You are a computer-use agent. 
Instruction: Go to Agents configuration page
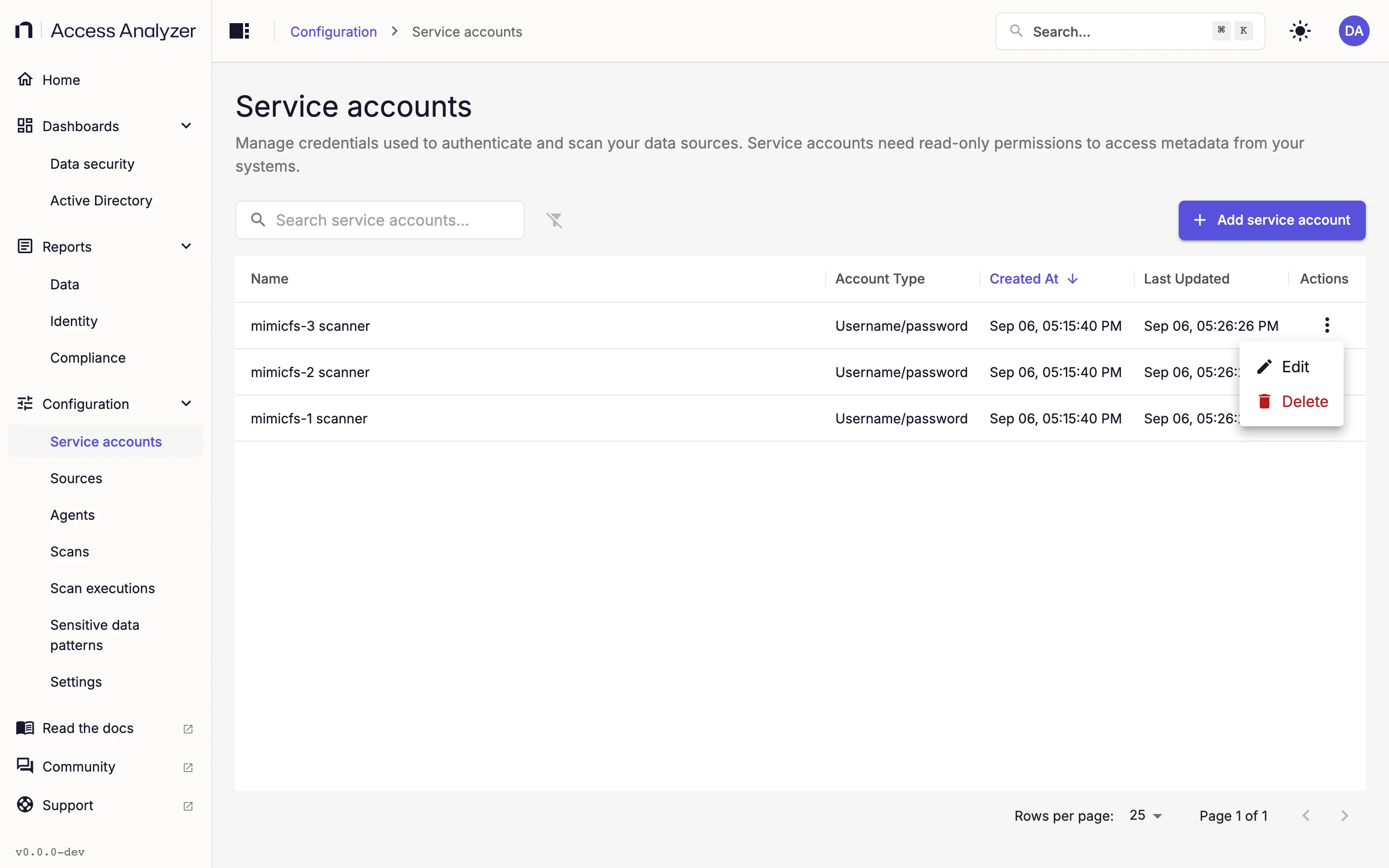tap(72, 515)
